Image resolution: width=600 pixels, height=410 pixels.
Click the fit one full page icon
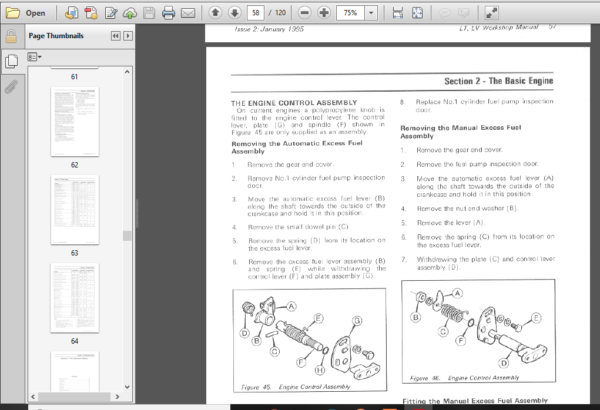coord(417,13)
